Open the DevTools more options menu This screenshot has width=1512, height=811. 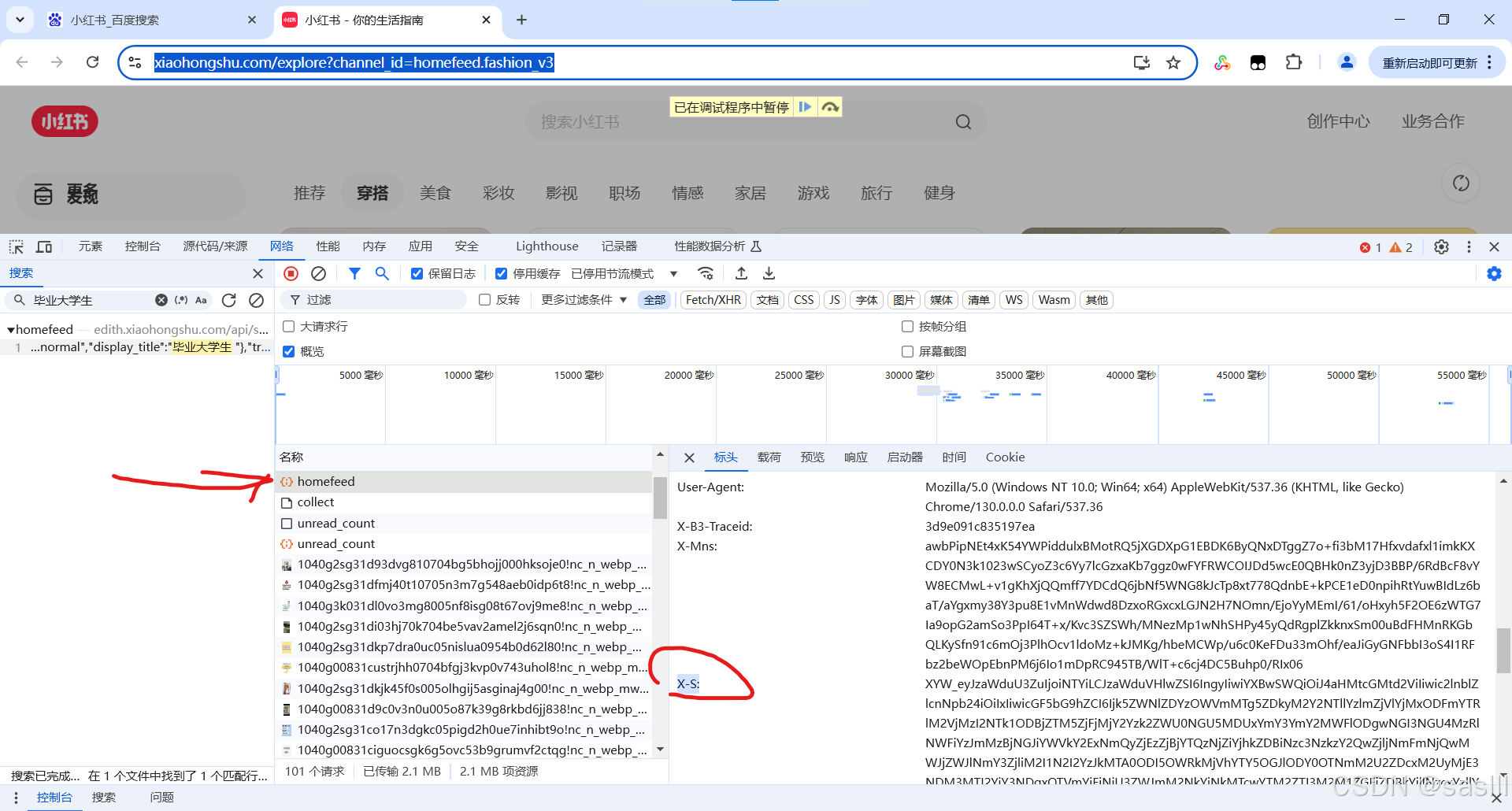click(1469, 246)
